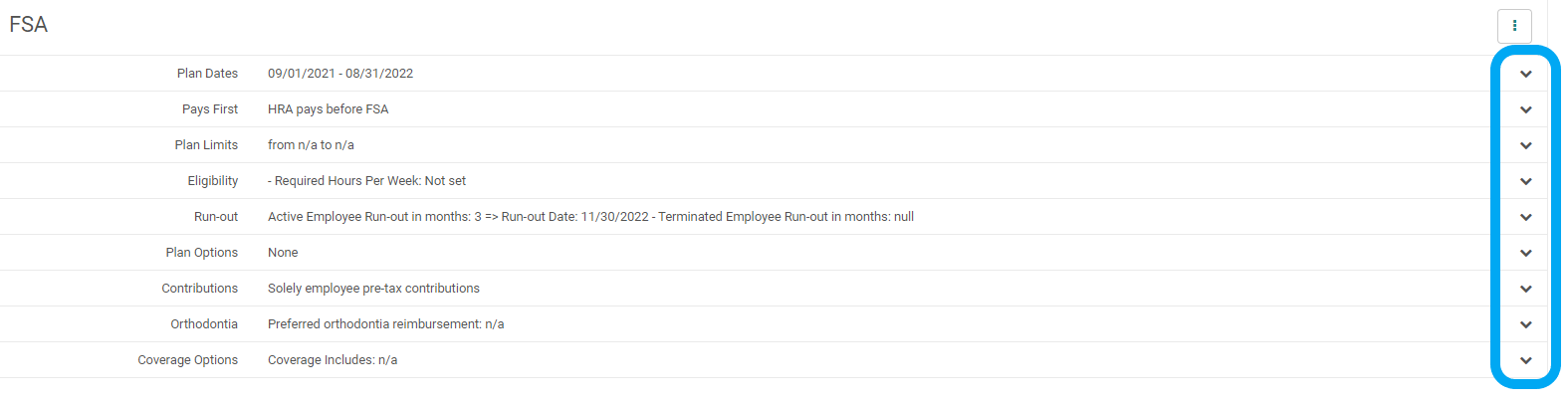Click the Active Employee Run-out details text
The height and width of the screenshot is (406, 1568).
coord(590,217)
